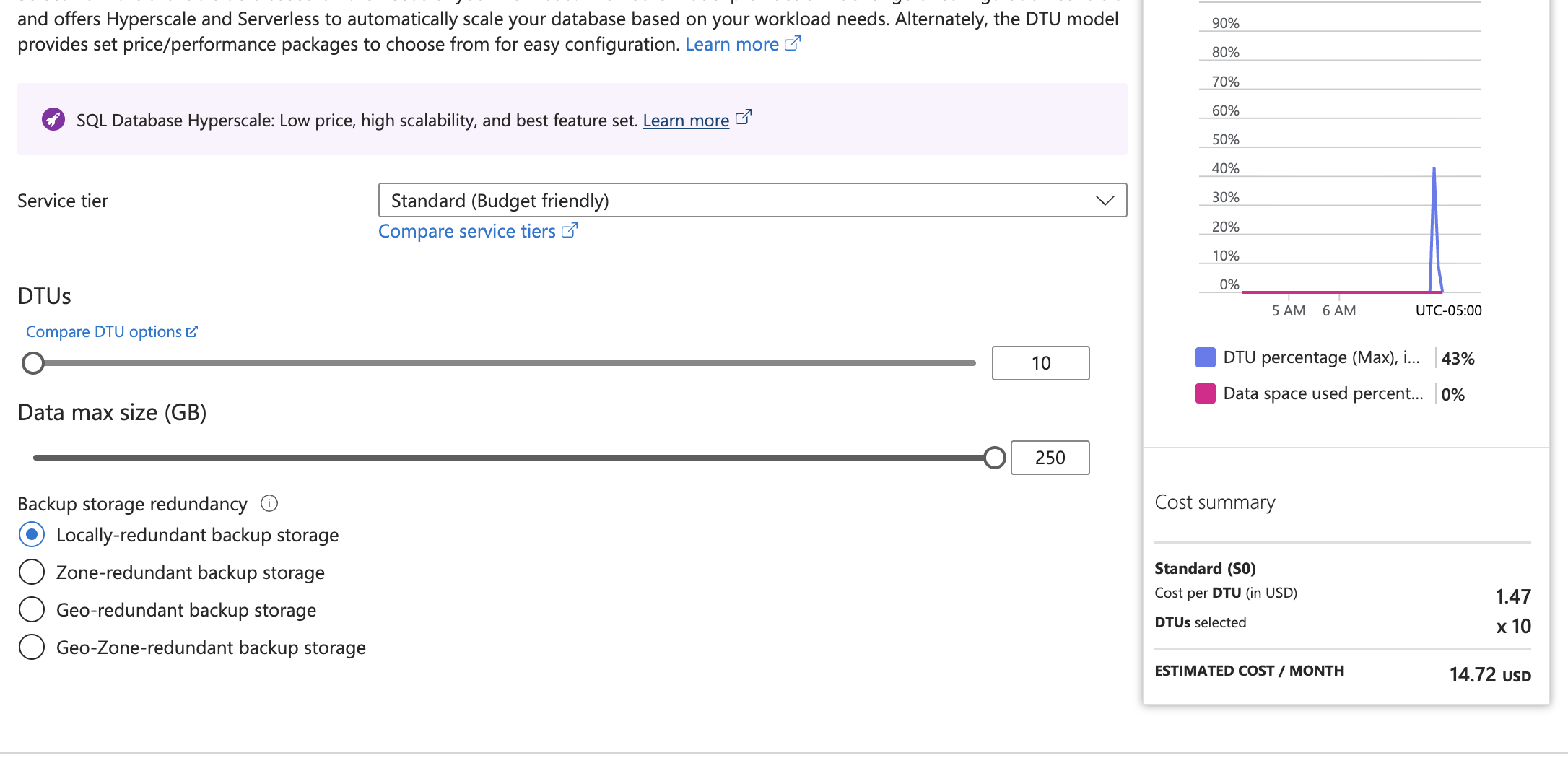Open the Service tier dropdown
This screenshot has width=1568, height=758.
coord(752,200)
